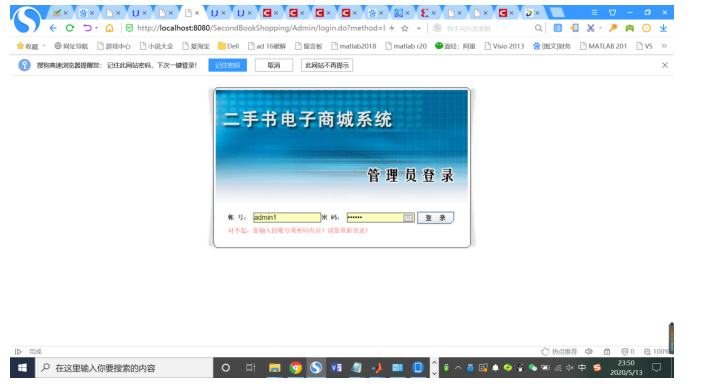Toggle the sidebar panel icon at status bar left
This screenshot has width=704, height=391.
[18, 351]
